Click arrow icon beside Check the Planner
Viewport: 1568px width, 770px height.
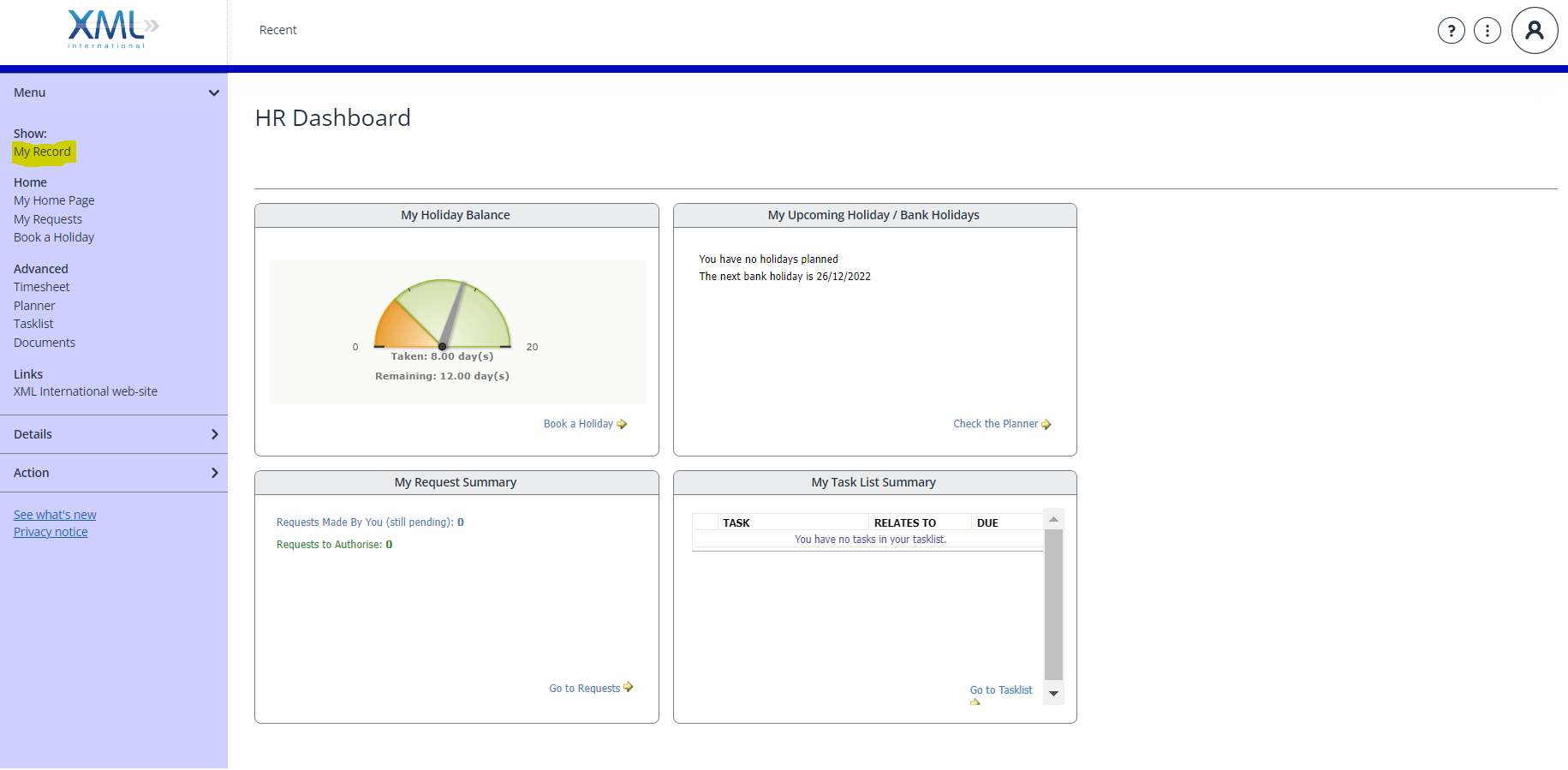pos(1046,424)
